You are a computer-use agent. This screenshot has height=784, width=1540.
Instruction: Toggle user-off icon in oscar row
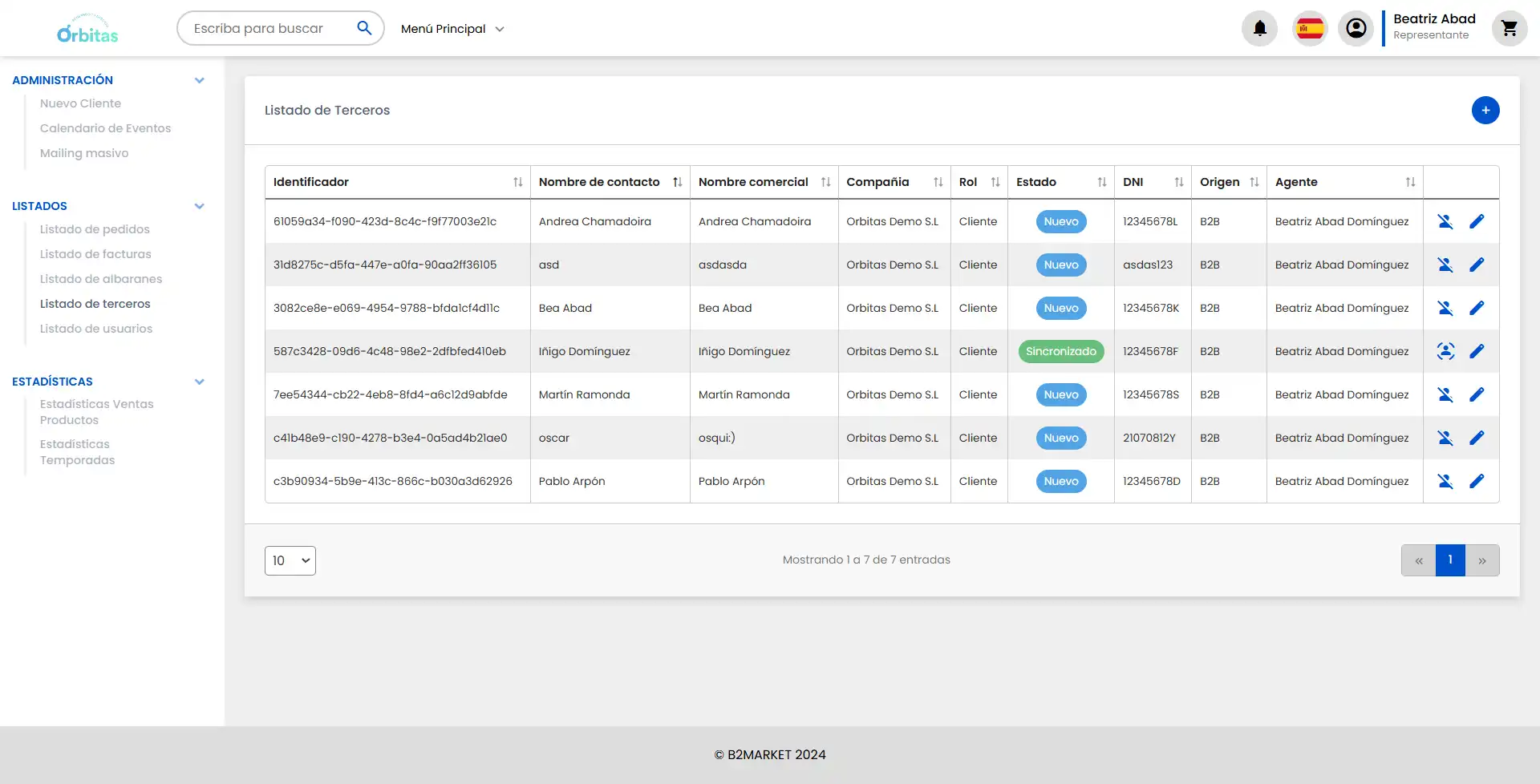1445,438
